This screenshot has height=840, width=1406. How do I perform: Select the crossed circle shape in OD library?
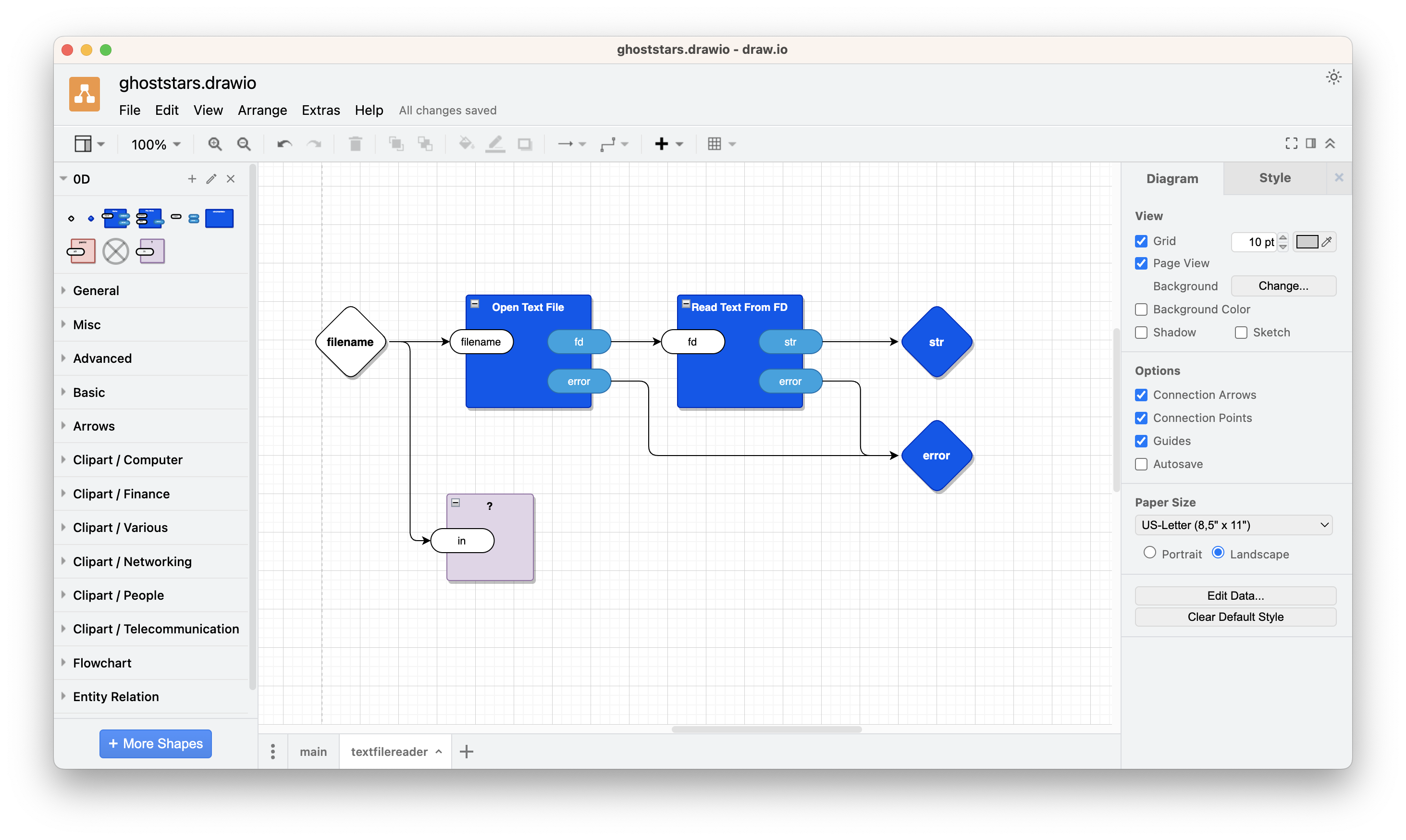coord(115,251)
